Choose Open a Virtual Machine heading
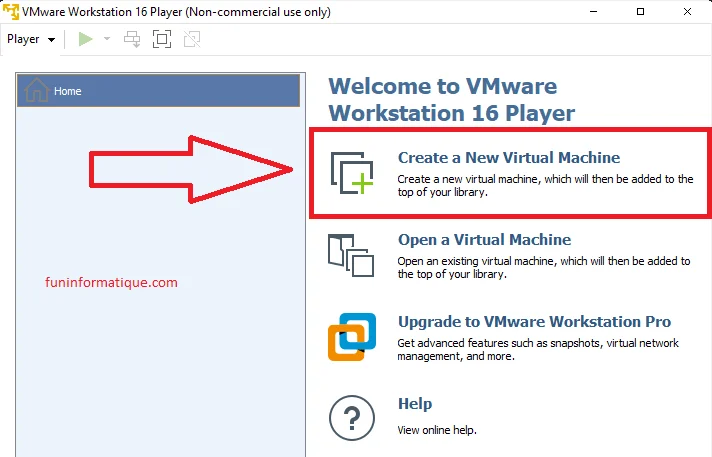Screen dimensions: 712x457 coord(485,239)
